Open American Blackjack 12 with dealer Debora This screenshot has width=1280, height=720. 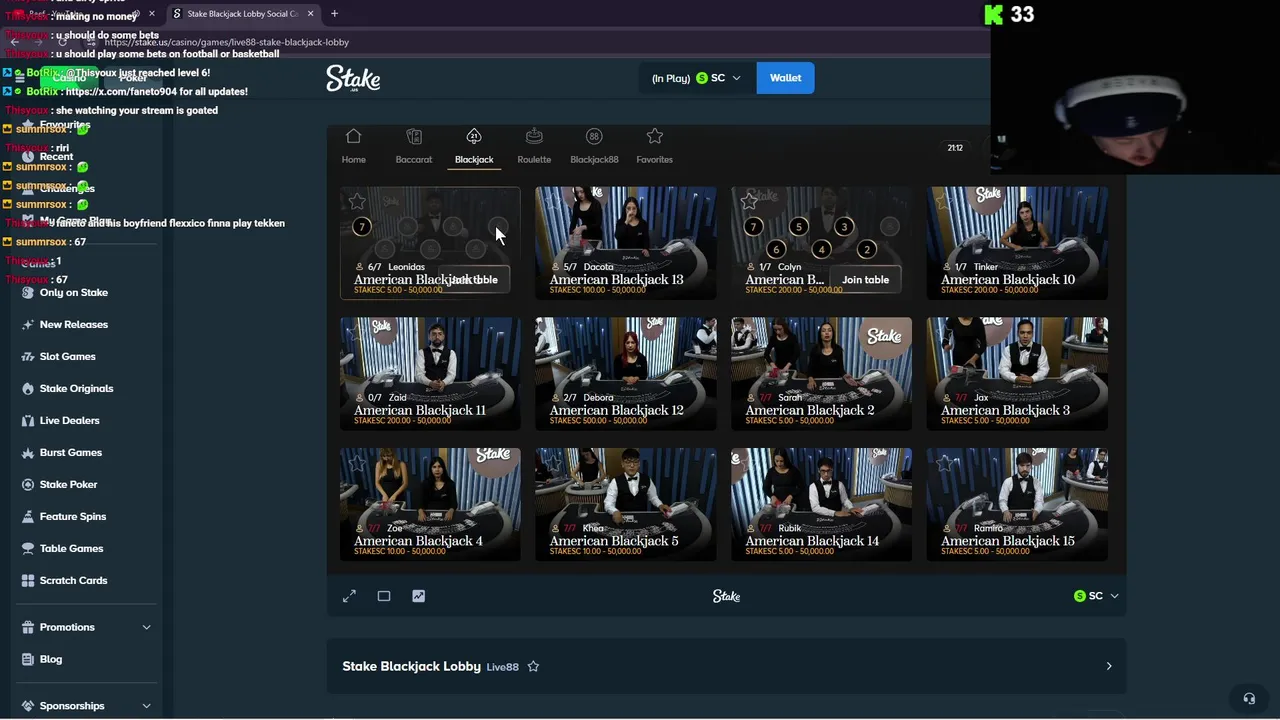point(625,374)
